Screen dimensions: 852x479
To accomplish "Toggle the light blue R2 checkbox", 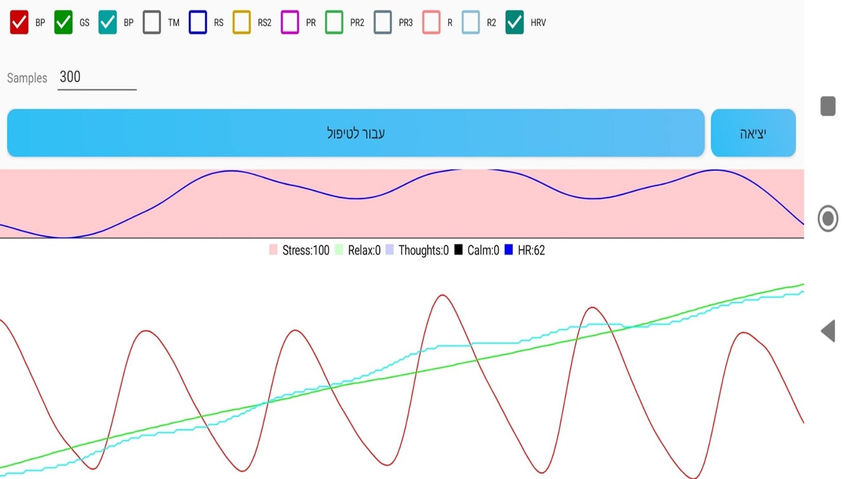I will pyautogui.click(x=471, y=22).
